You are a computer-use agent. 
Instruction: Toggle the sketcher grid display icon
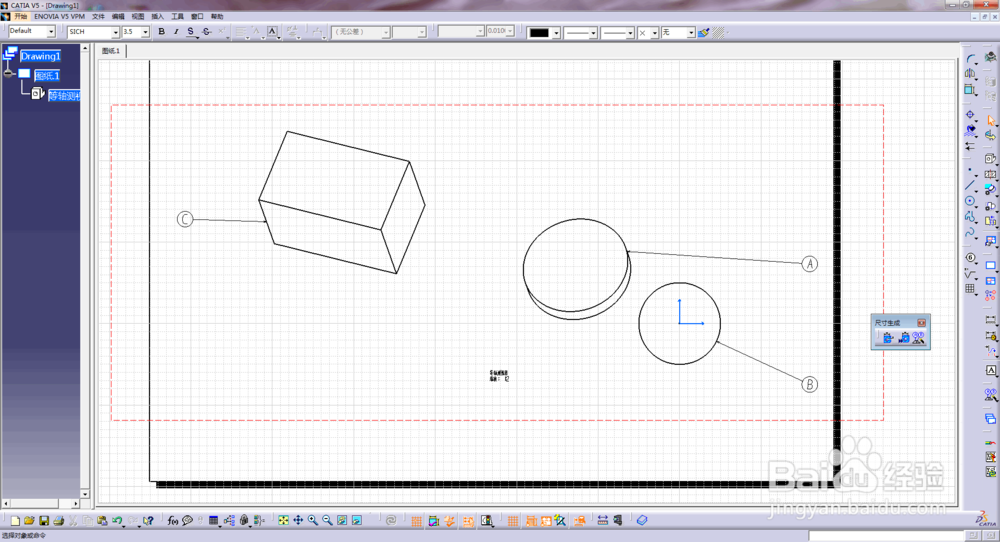click(416, 521)
